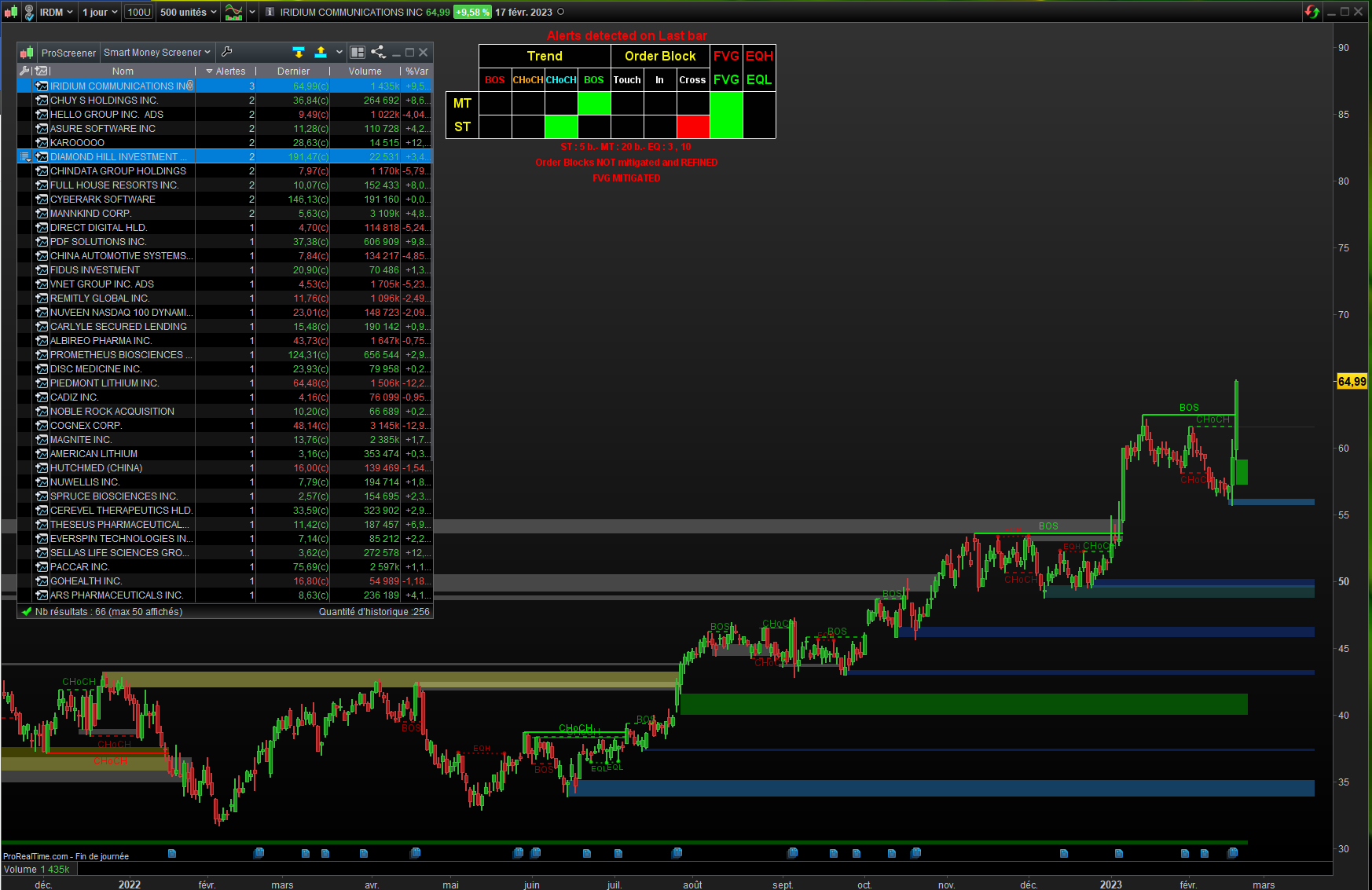
Task: Select CYBERARK SOFTWARE row
Action: click(225, 199)
